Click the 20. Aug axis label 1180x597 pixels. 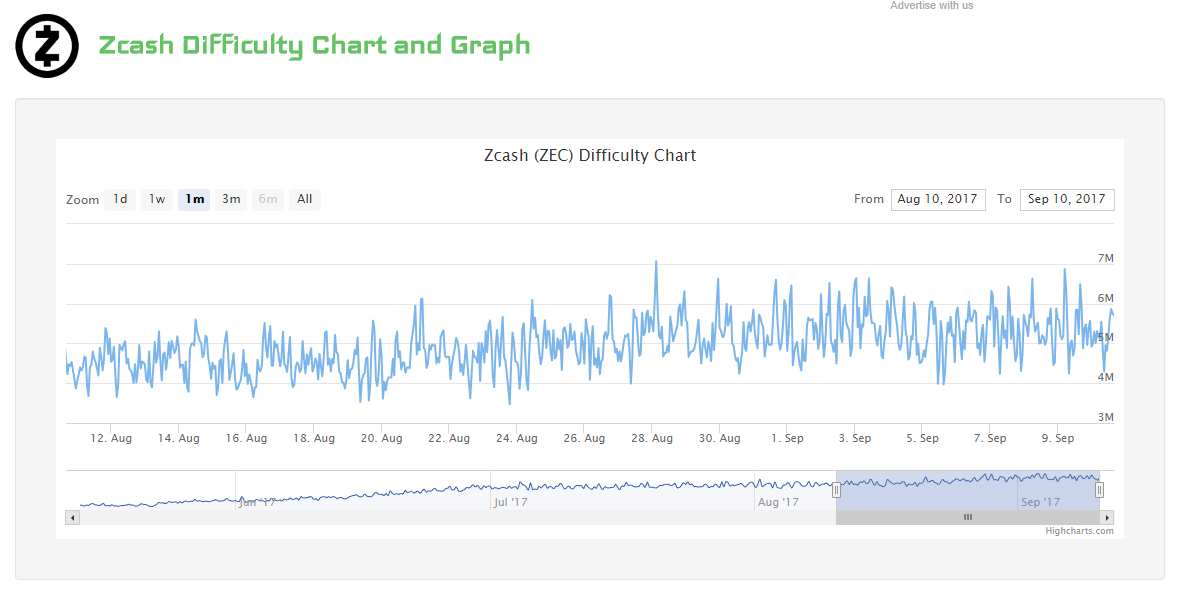coord(382,438)
